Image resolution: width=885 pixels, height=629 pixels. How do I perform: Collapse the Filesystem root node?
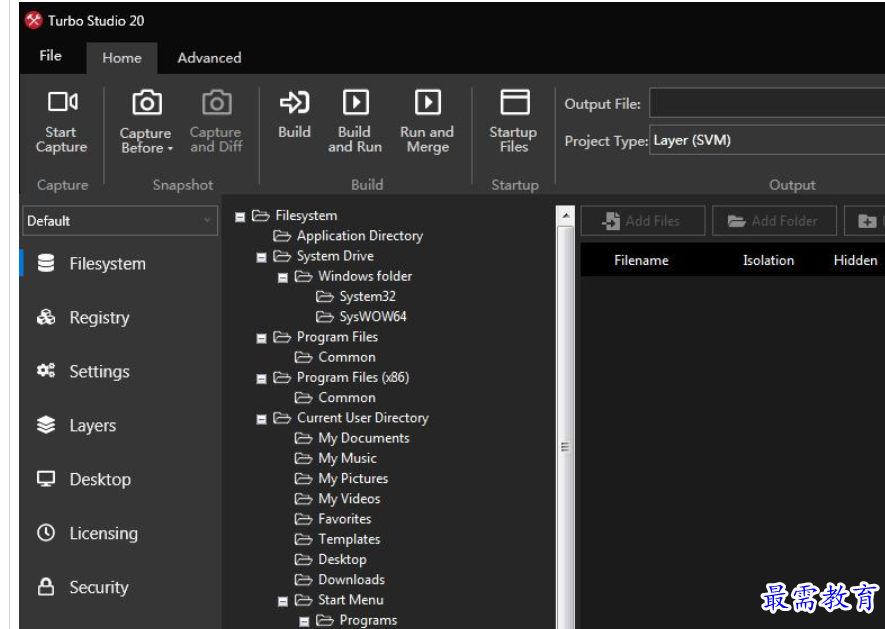point(240,217)
